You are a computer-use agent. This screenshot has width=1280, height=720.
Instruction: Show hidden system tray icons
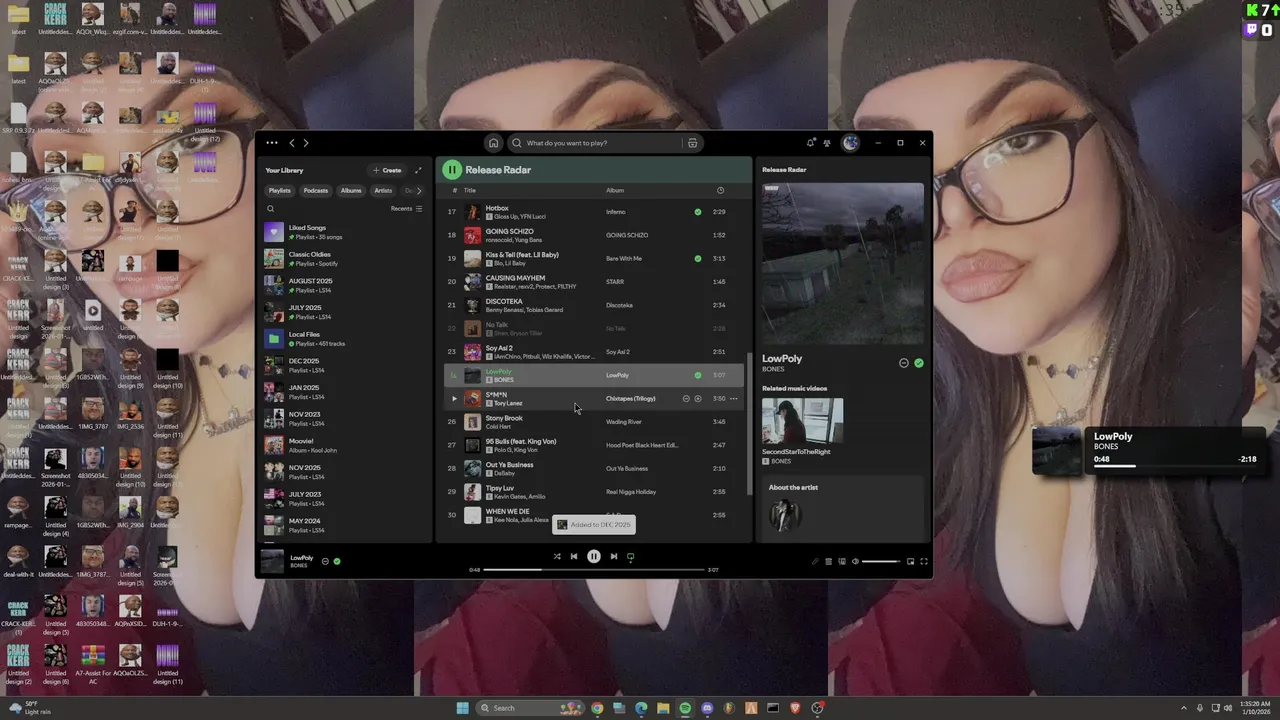1184,708
